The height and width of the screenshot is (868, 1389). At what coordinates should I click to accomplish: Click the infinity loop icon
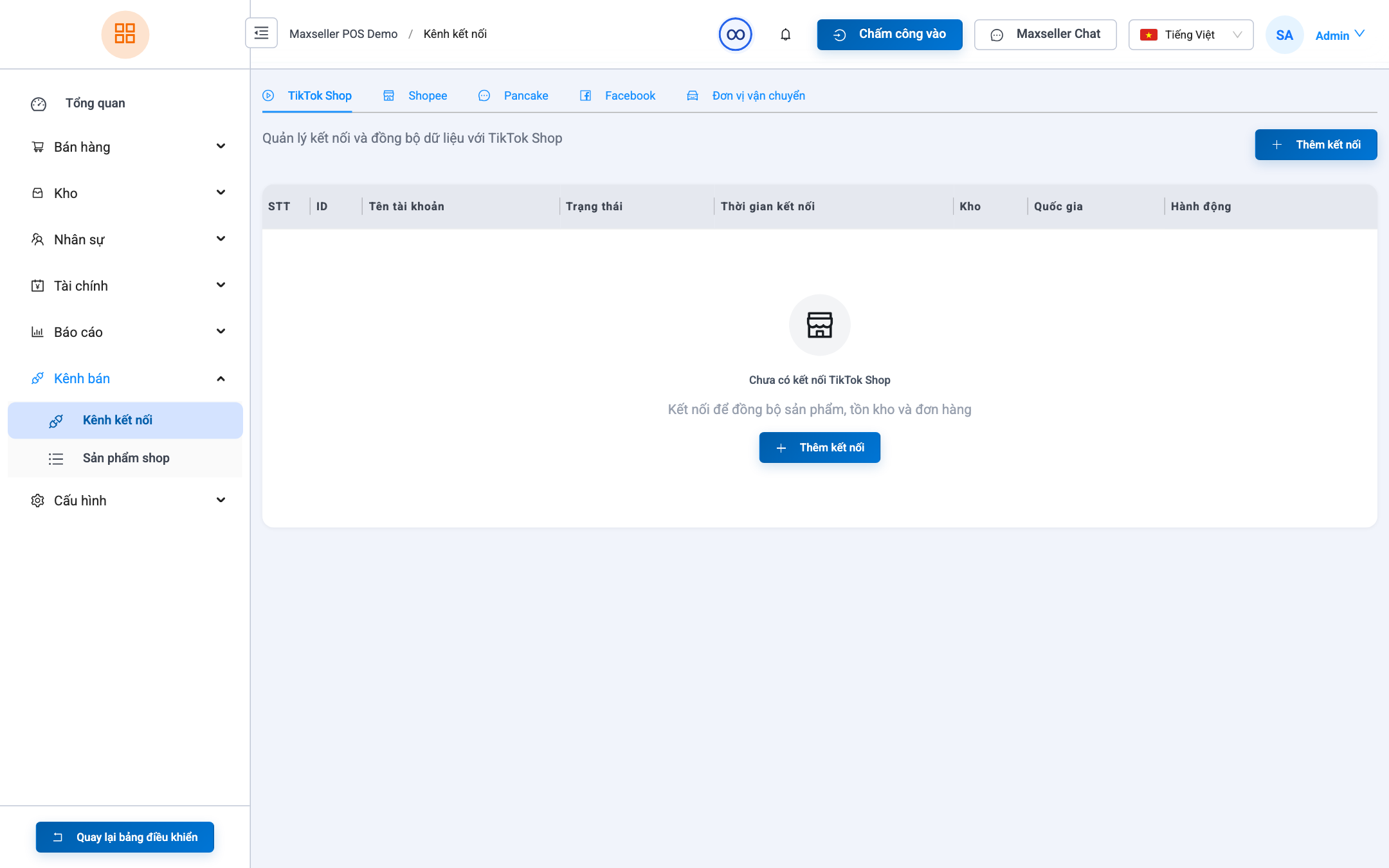tap(735, 34)
